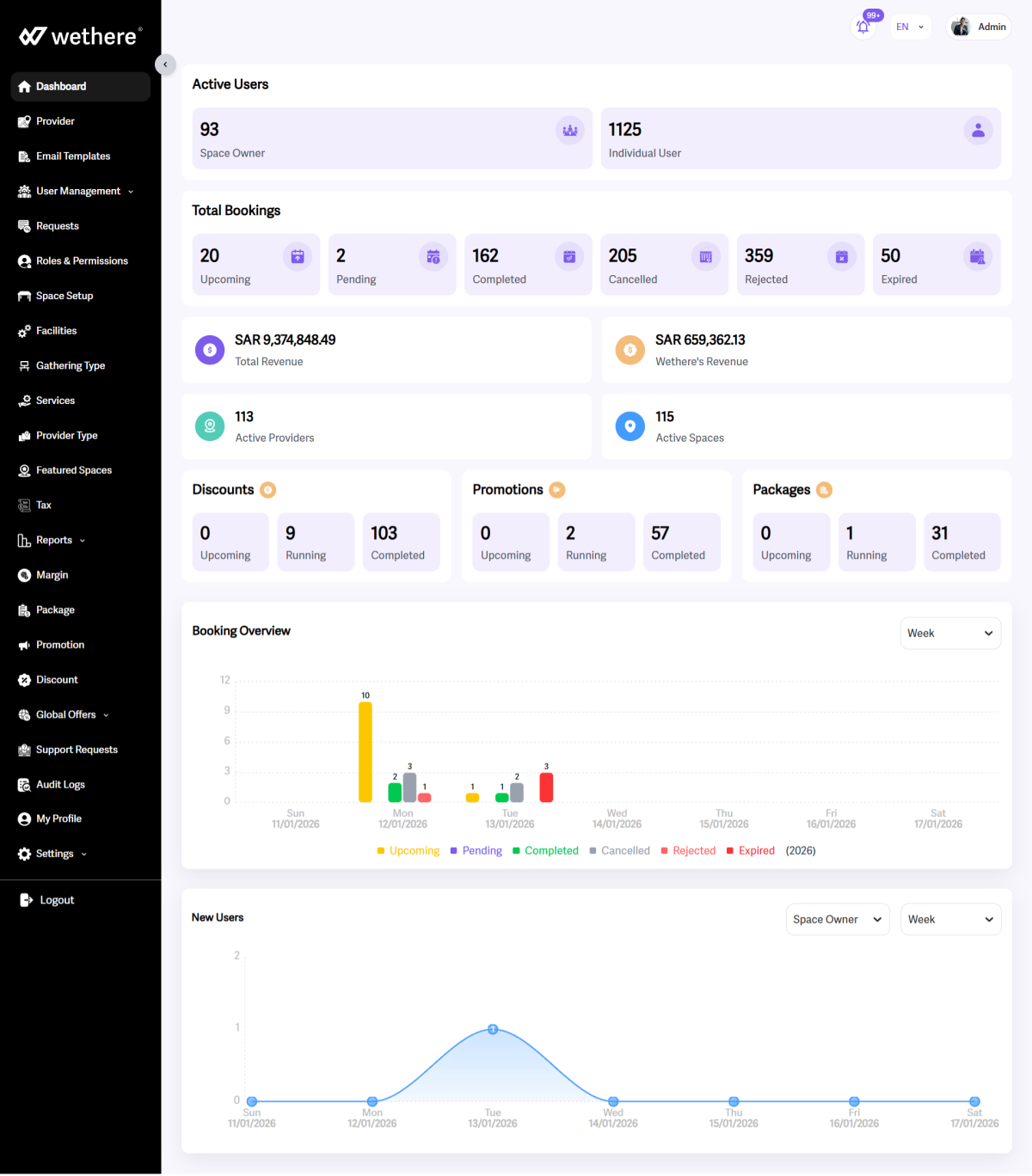Screen dimensions: 1032x1176
Task: Open Email Templates in the sidebar
Action: [73, 156]
